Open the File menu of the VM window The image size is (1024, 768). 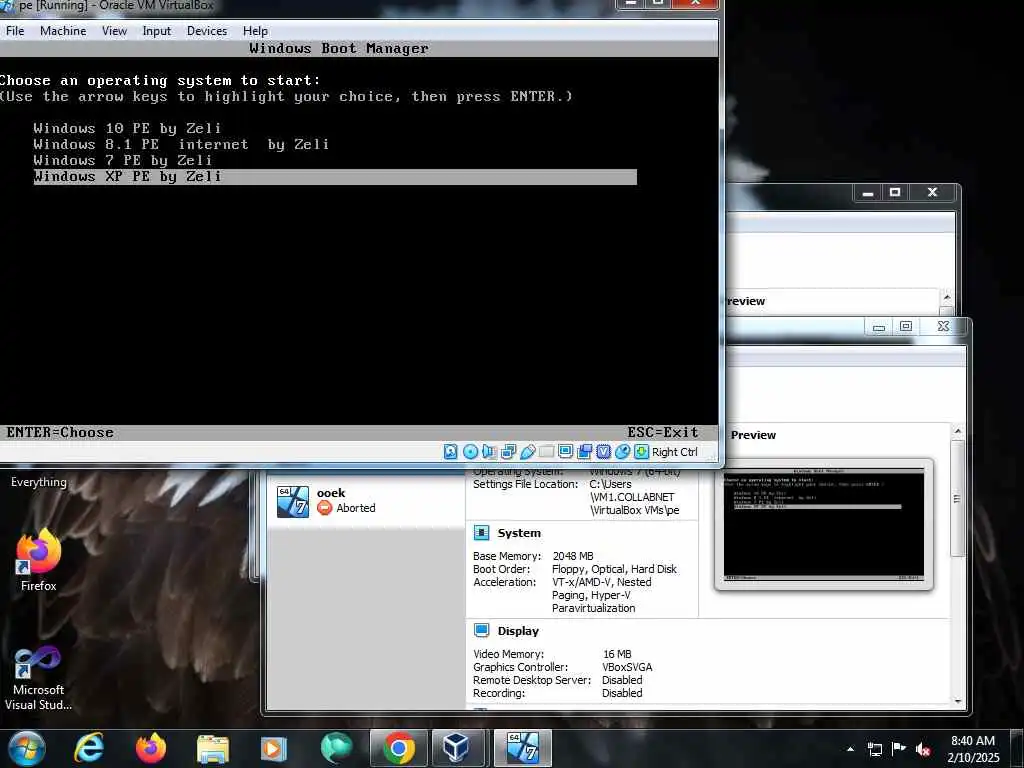coord(14,31)
